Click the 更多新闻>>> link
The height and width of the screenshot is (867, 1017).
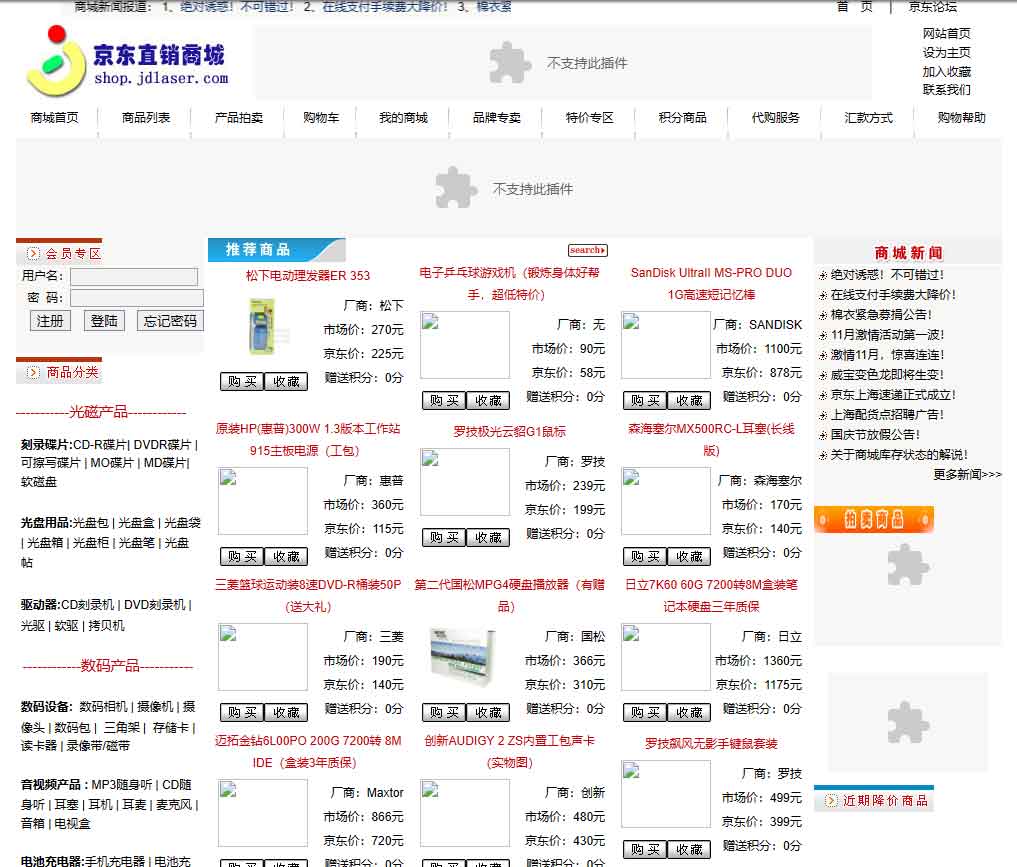[967, 475]
